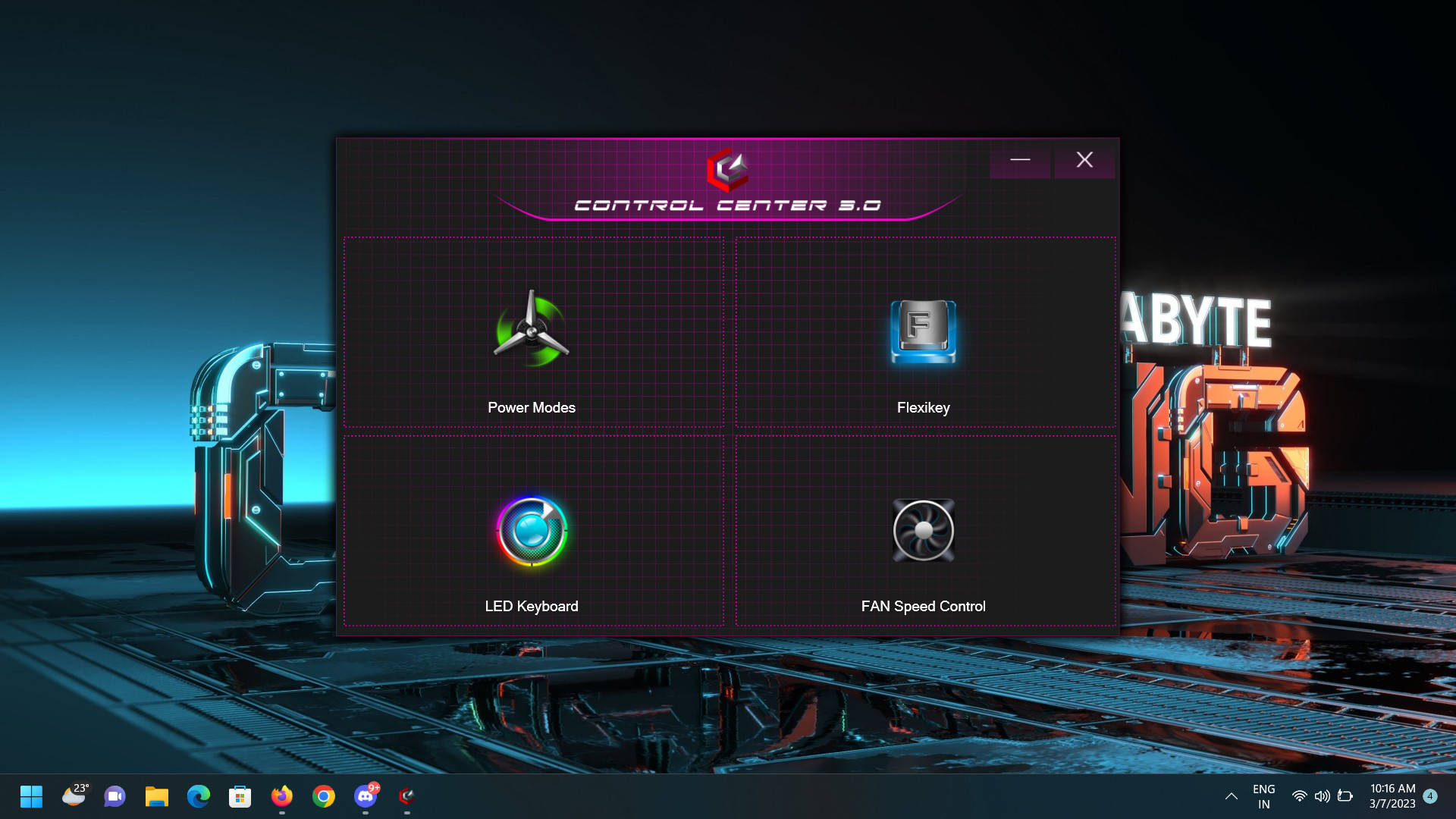Open the volume speaker tray icon
This screenshot has height=819, width=1456.
[x=1322, y=796]
